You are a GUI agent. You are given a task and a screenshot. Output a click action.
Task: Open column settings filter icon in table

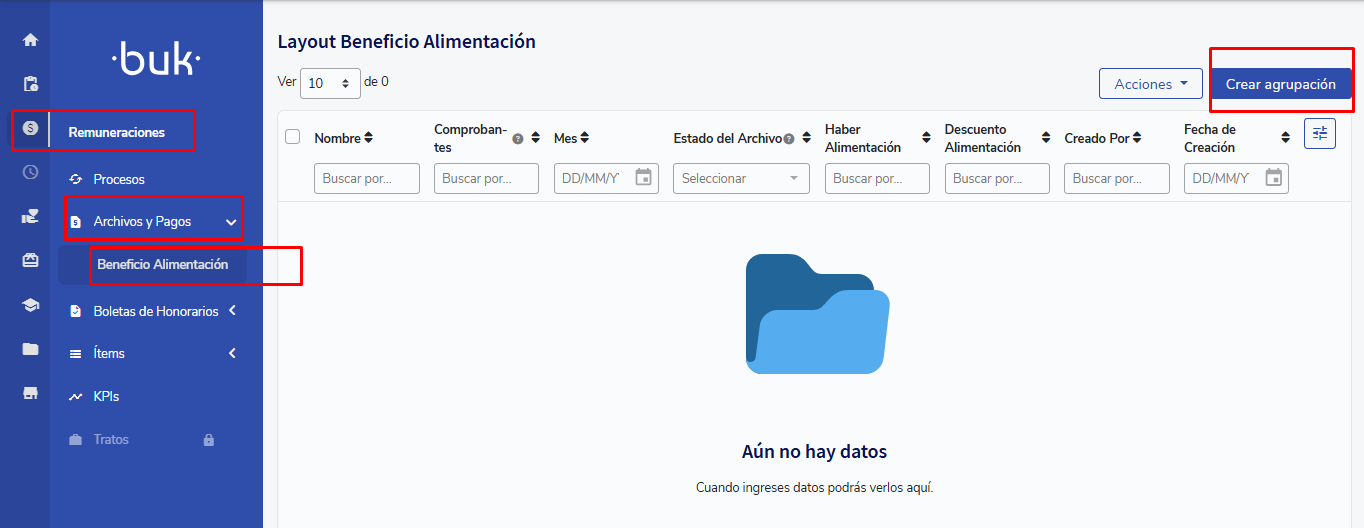click(x=1319, y=134)
